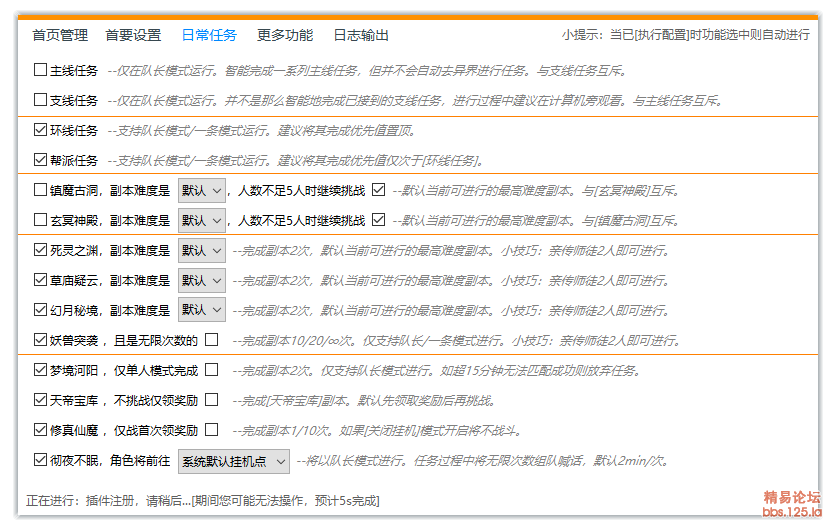
Task: Tick 不挑战仅领奖励 box for 天帝宝库
Action: [211, 400]
